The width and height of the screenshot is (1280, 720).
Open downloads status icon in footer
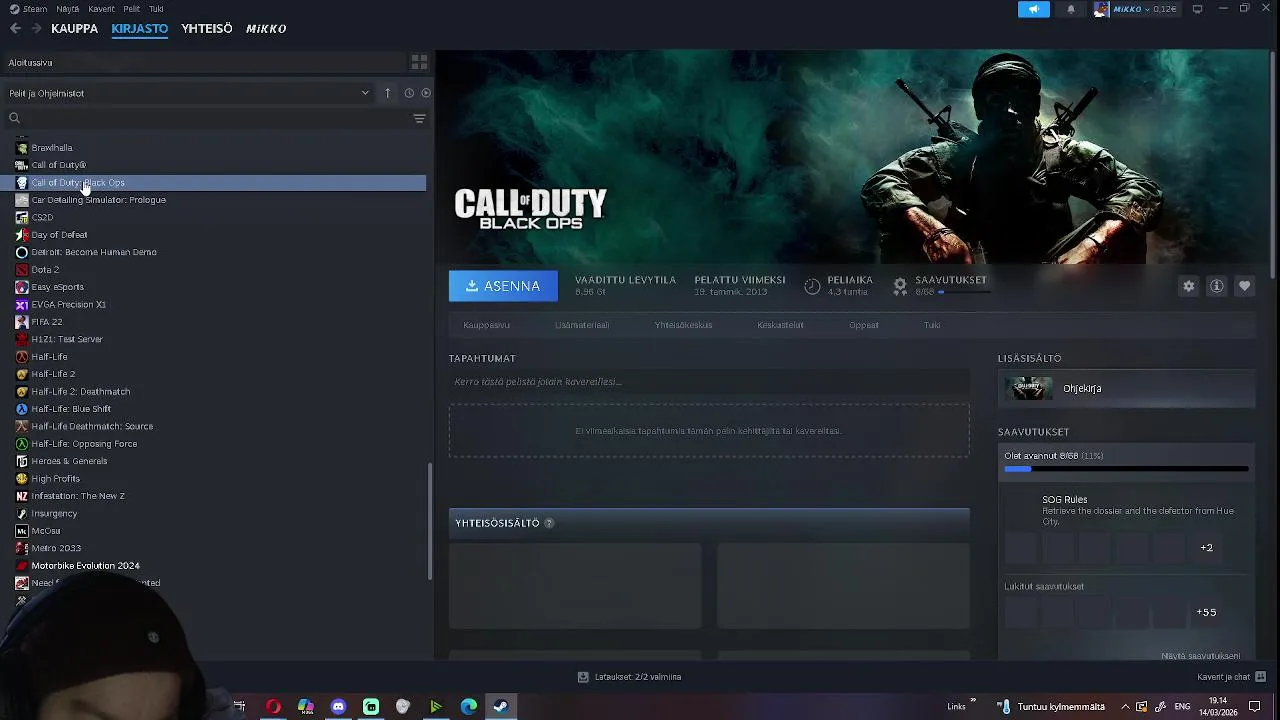click(583, 677)
